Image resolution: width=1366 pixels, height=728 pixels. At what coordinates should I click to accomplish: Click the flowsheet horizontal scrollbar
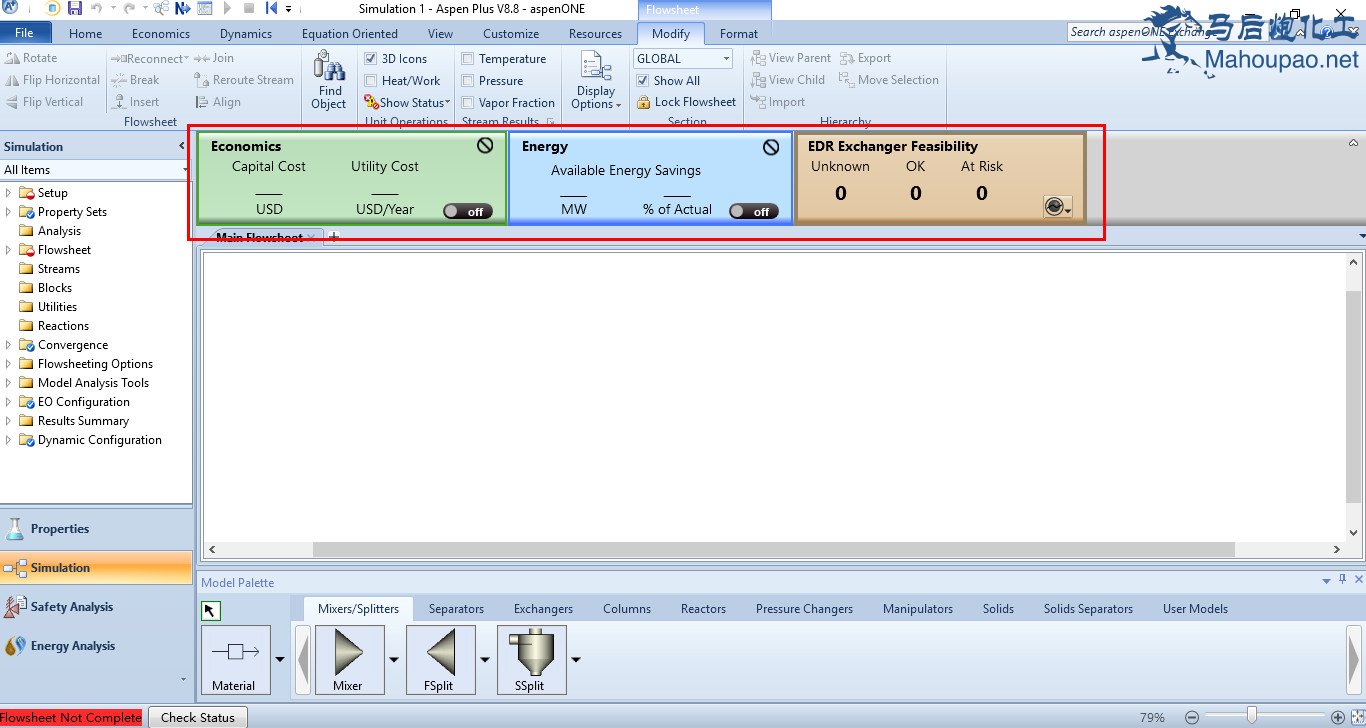[774, 549]
